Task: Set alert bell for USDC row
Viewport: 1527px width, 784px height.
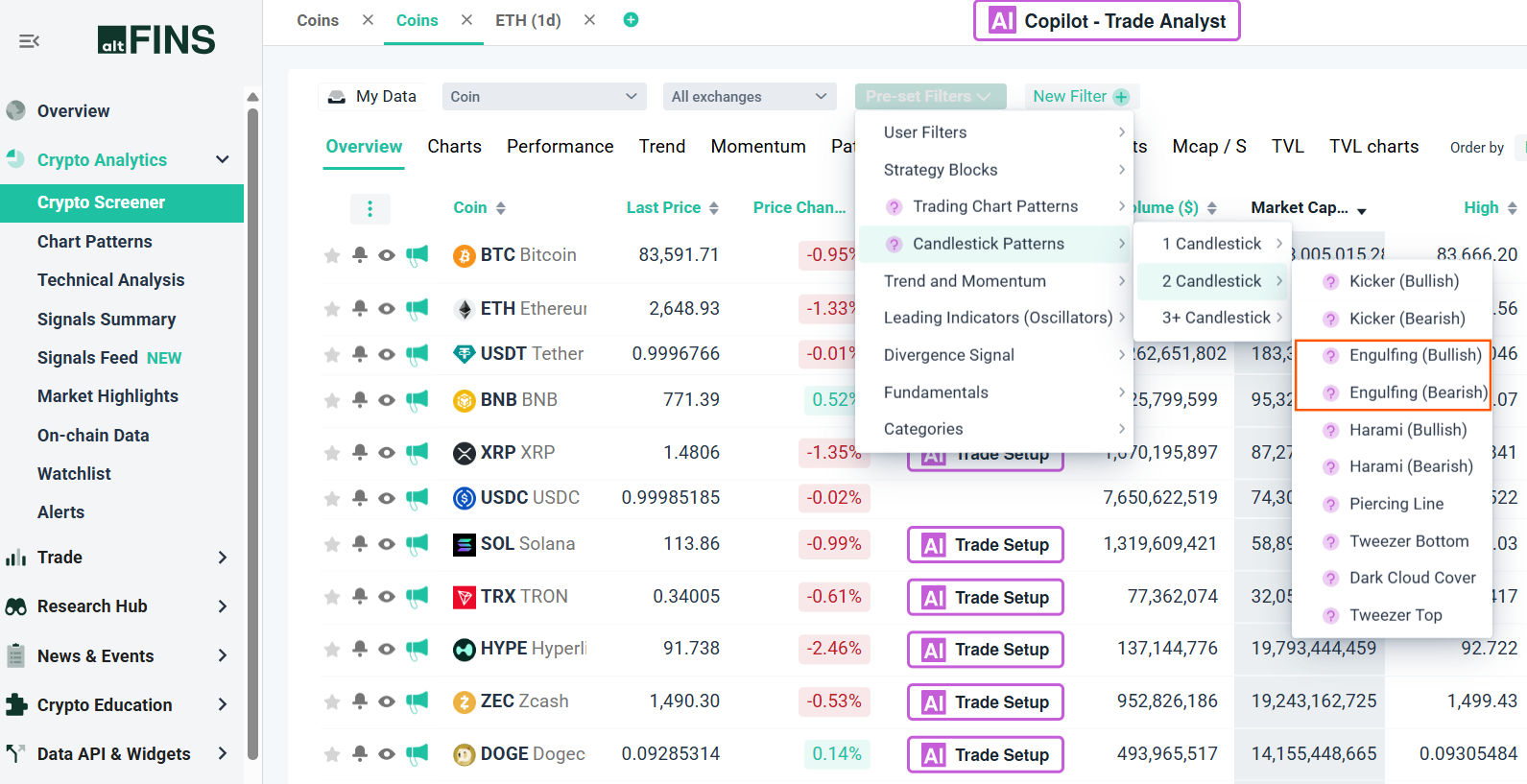Action: [x=359, y=497]
